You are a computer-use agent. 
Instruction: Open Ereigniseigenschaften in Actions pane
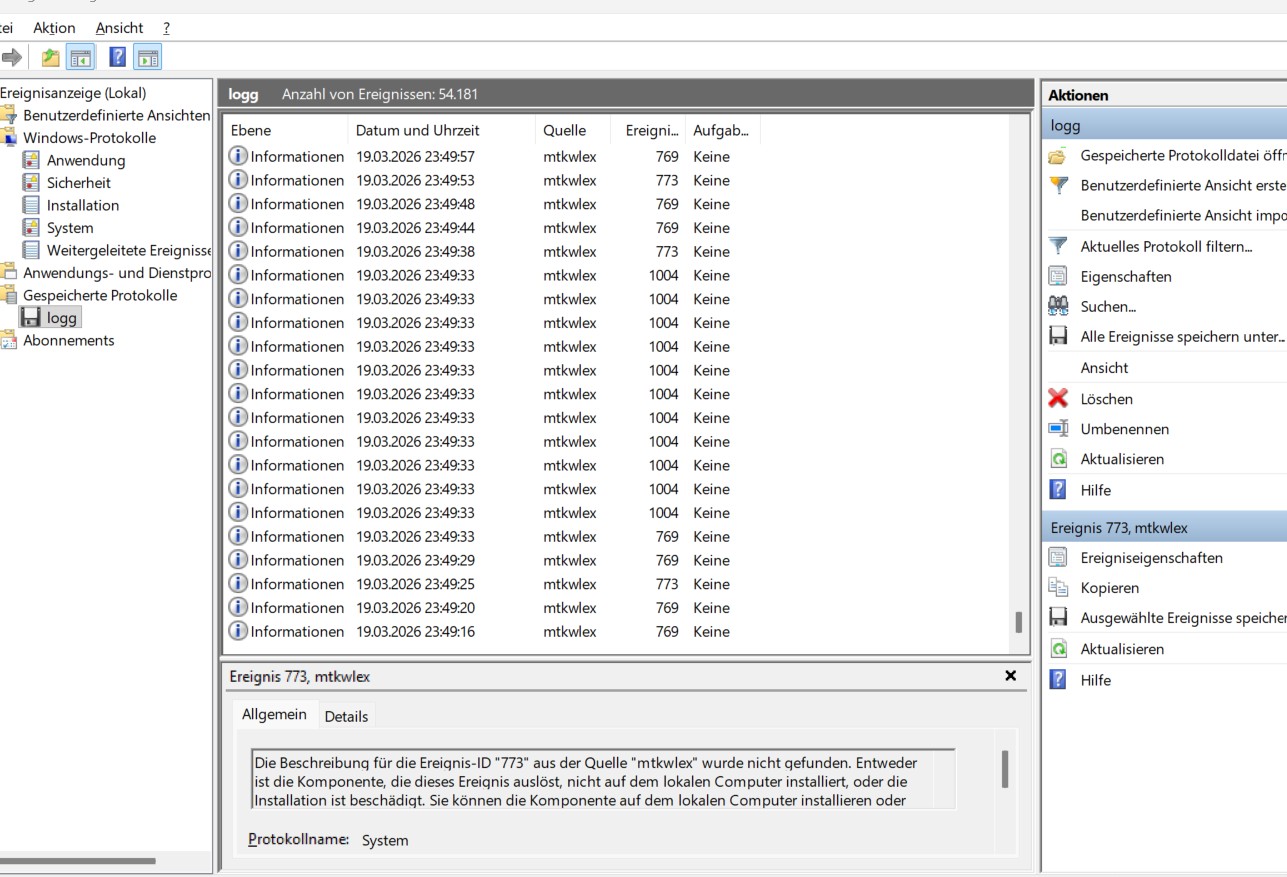(1151, 558)
